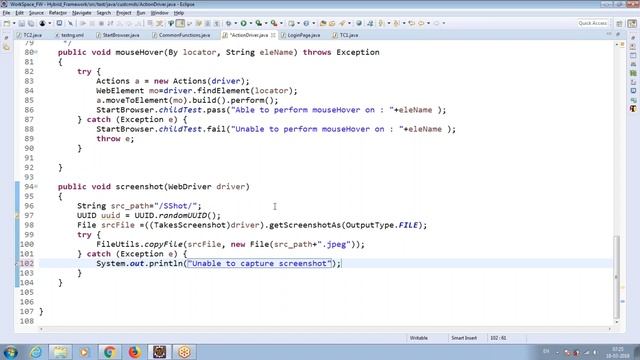
Task: Click the Open Type toolbar icon
Action: [x=323, y=23]
